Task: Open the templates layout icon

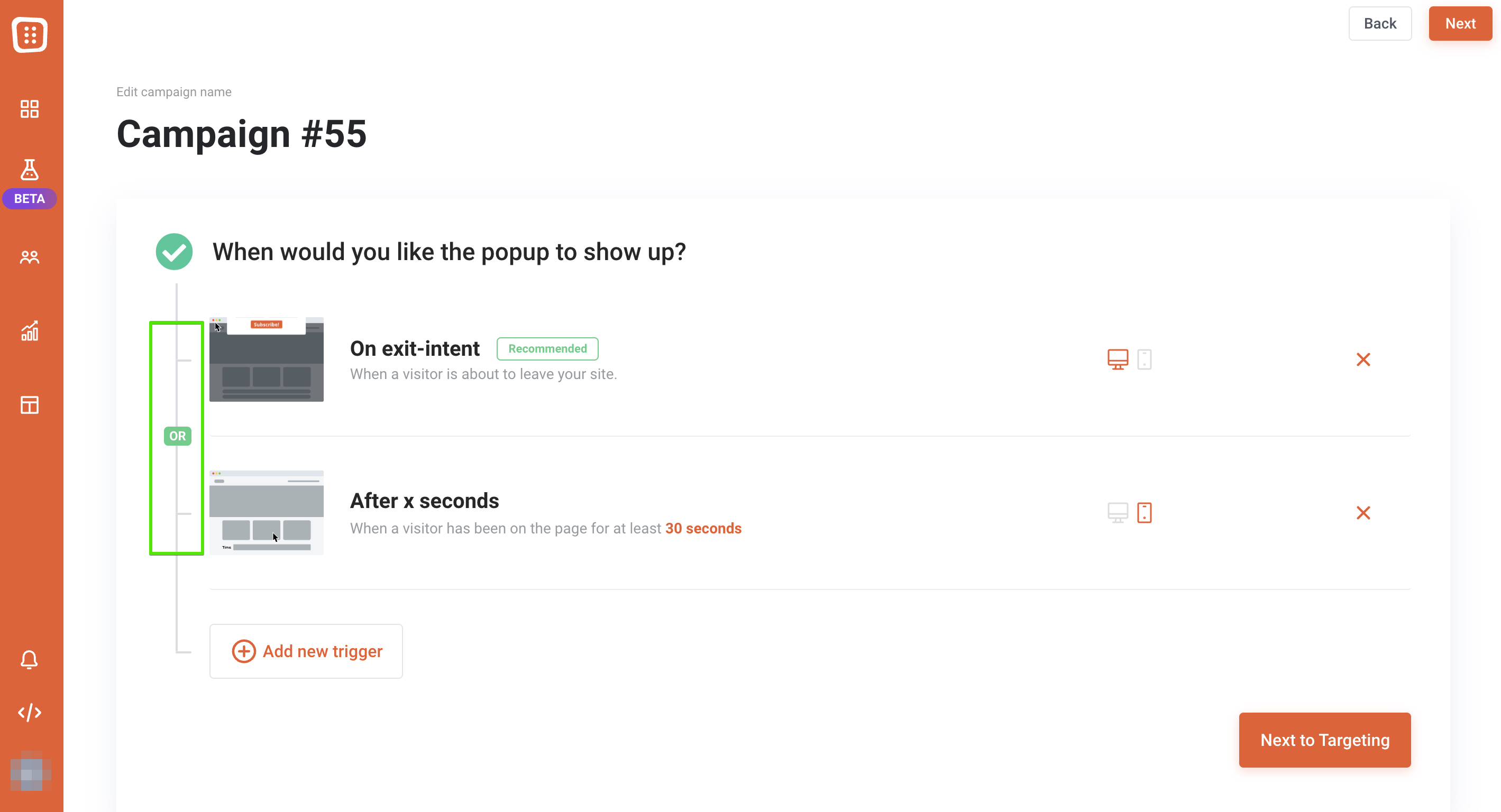Action: (x=29, y=405)
